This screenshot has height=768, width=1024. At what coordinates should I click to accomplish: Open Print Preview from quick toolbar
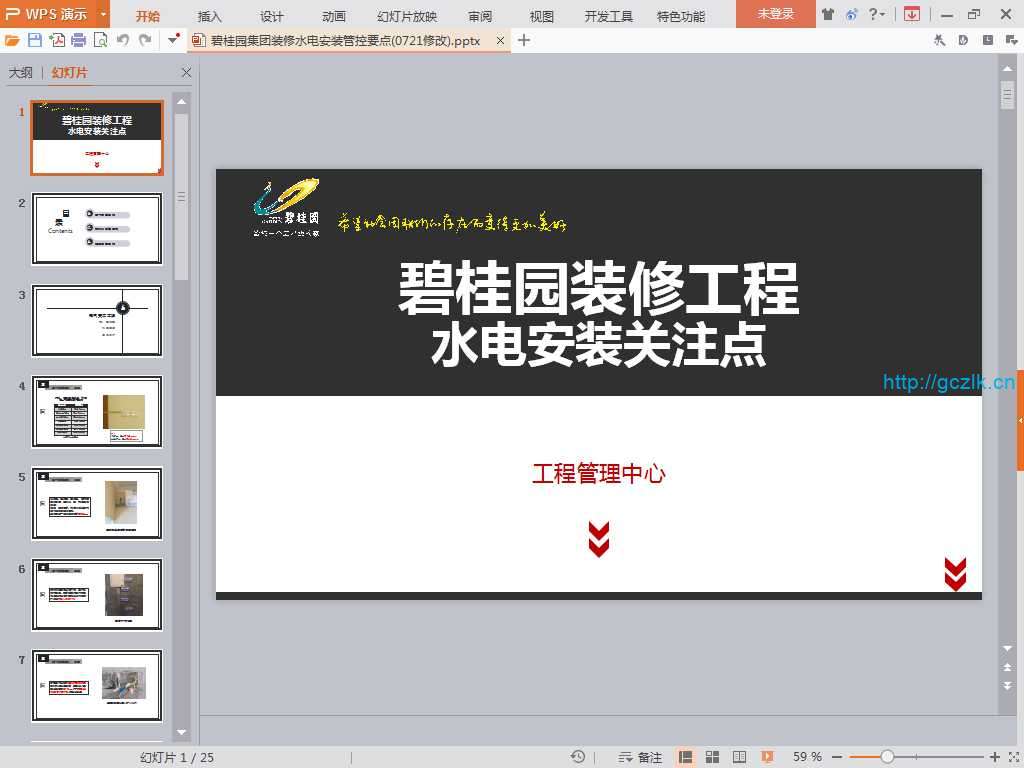(100, 40)
